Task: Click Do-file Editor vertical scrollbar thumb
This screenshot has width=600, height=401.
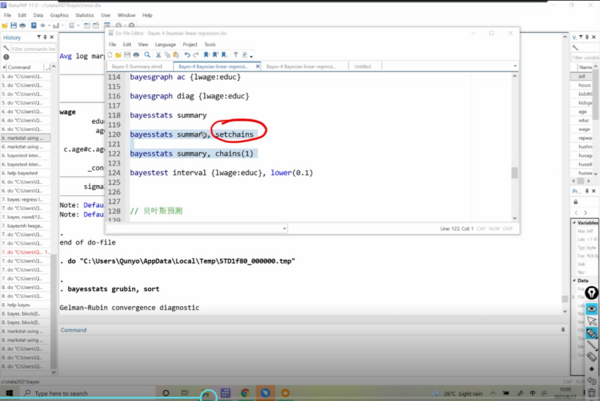Action: pyautogui.click(x=514, y=173)
